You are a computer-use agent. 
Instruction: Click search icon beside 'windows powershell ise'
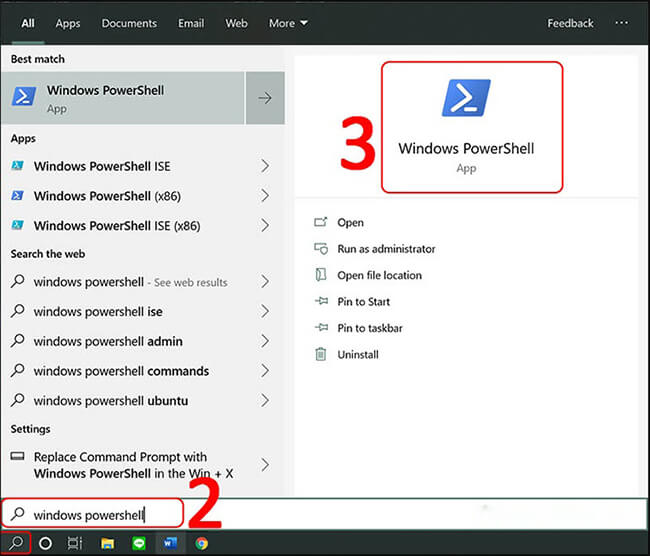pyautogui.click(x=17, y=311)
